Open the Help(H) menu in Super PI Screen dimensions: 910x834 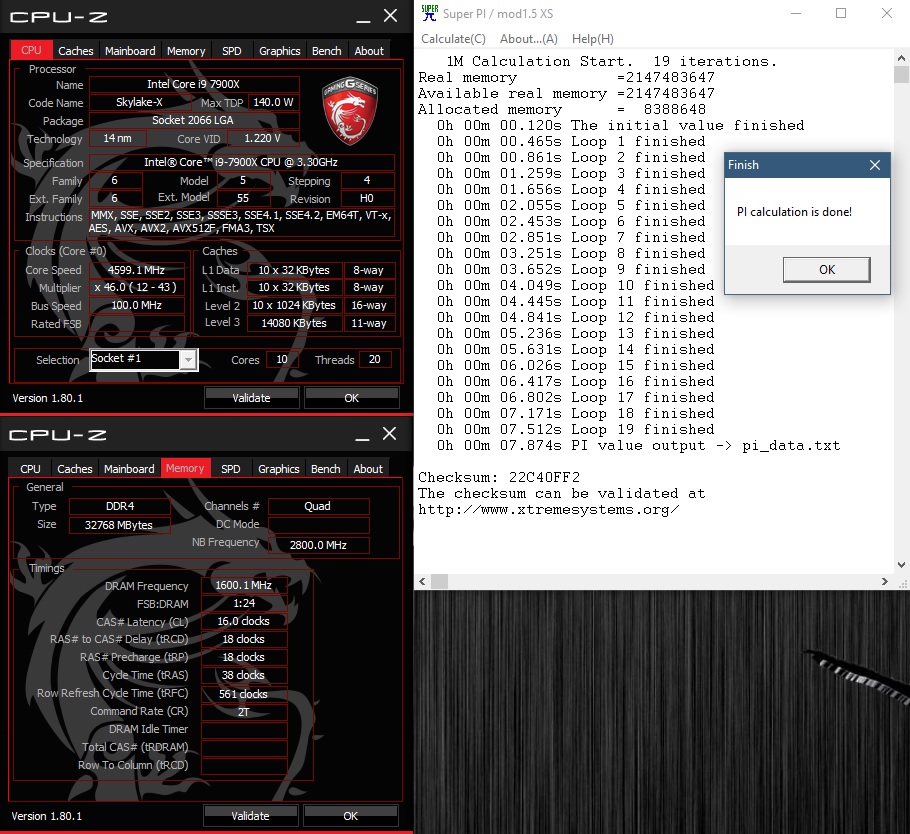point(593,38)
